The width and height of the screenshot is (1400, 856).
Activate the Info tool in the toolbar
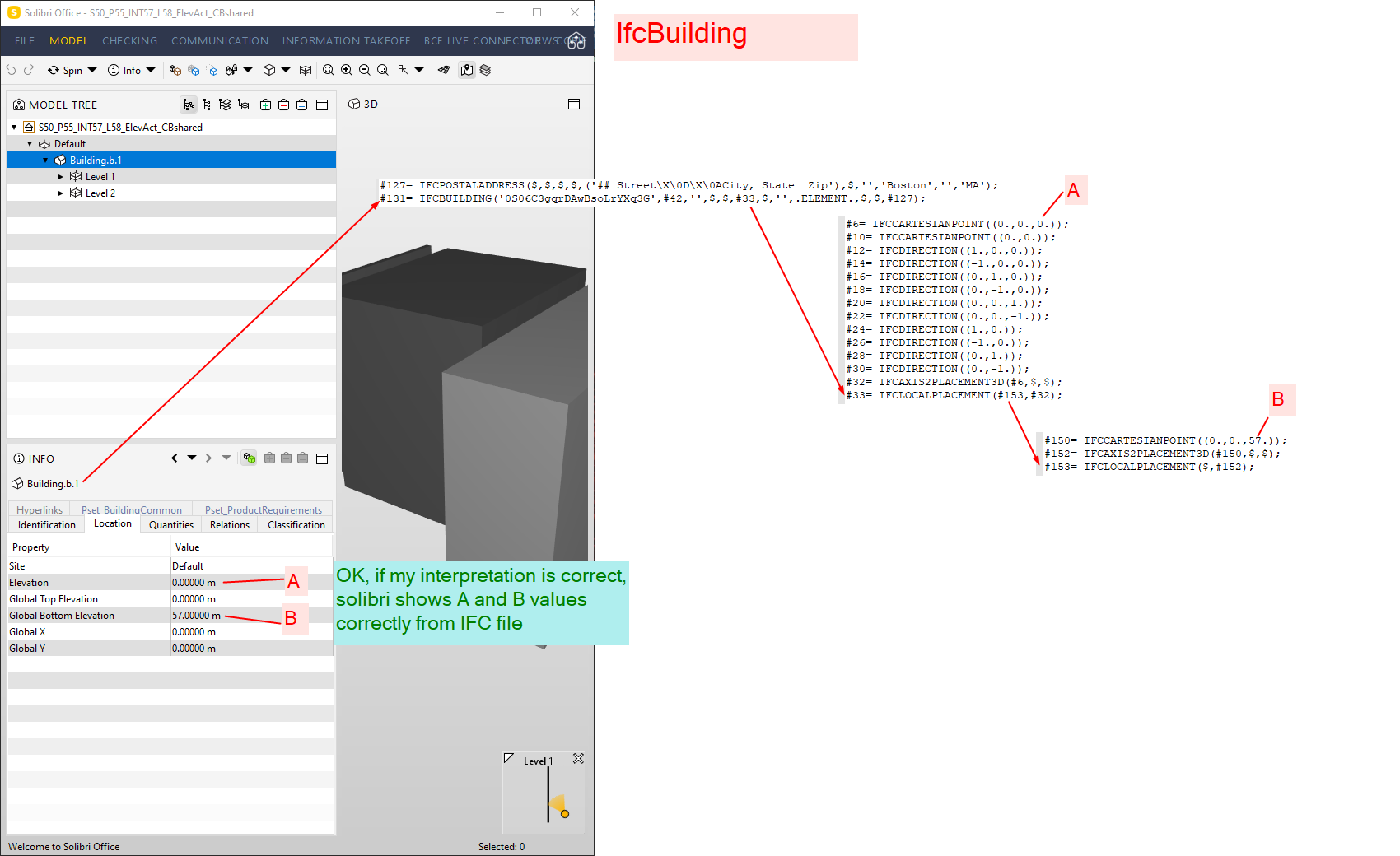pos(124,71)
